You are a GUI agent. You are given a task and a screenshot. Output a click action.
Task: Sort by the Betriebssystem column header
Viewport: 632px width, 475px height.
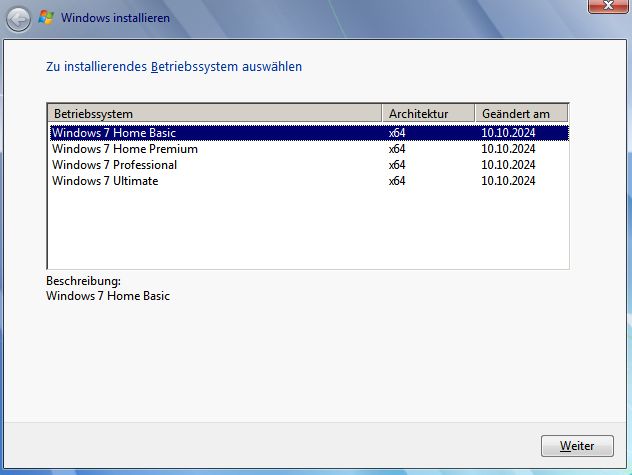click(215, 114)
